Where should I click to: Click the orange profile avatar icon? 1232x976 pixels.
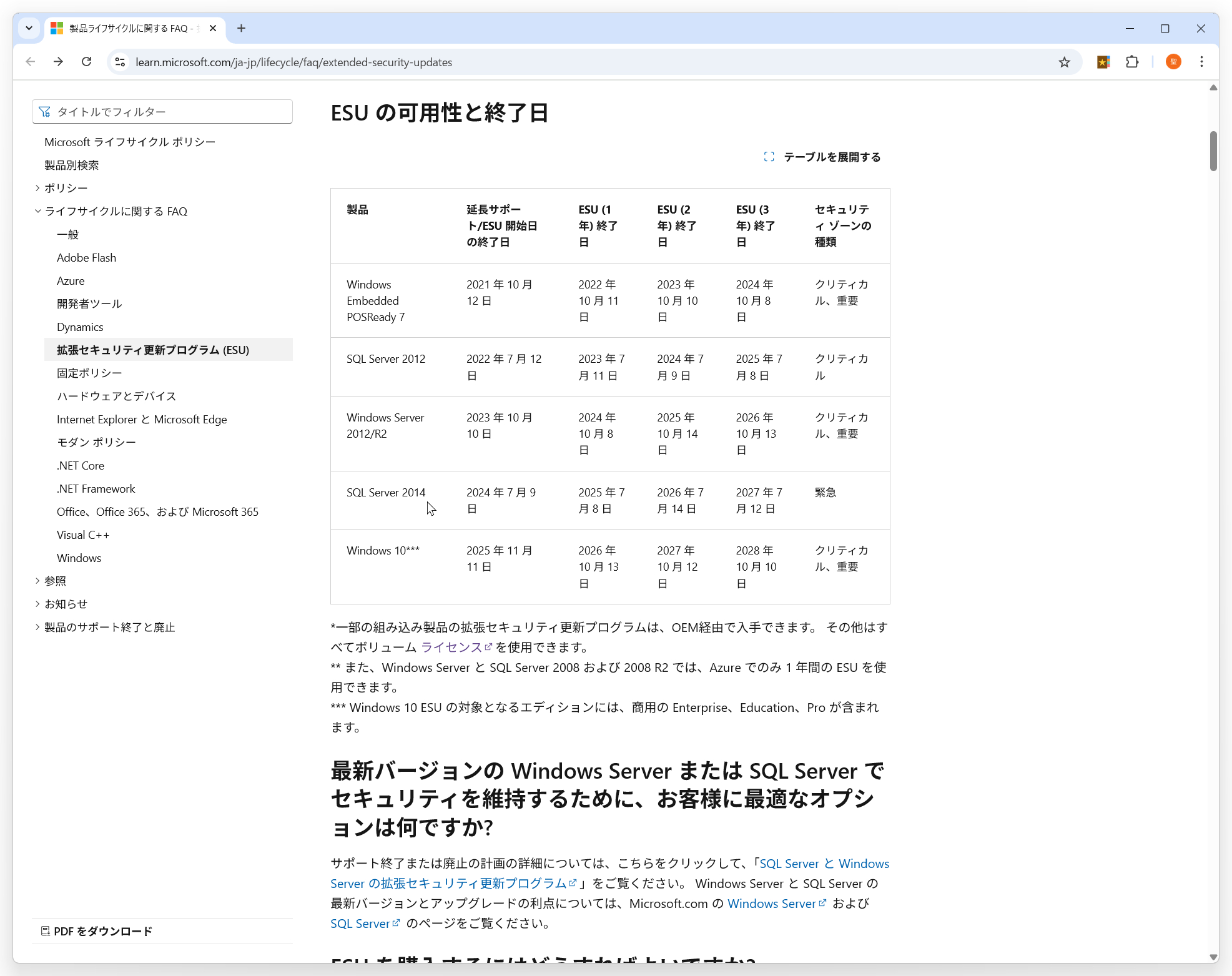[1173, 62]
